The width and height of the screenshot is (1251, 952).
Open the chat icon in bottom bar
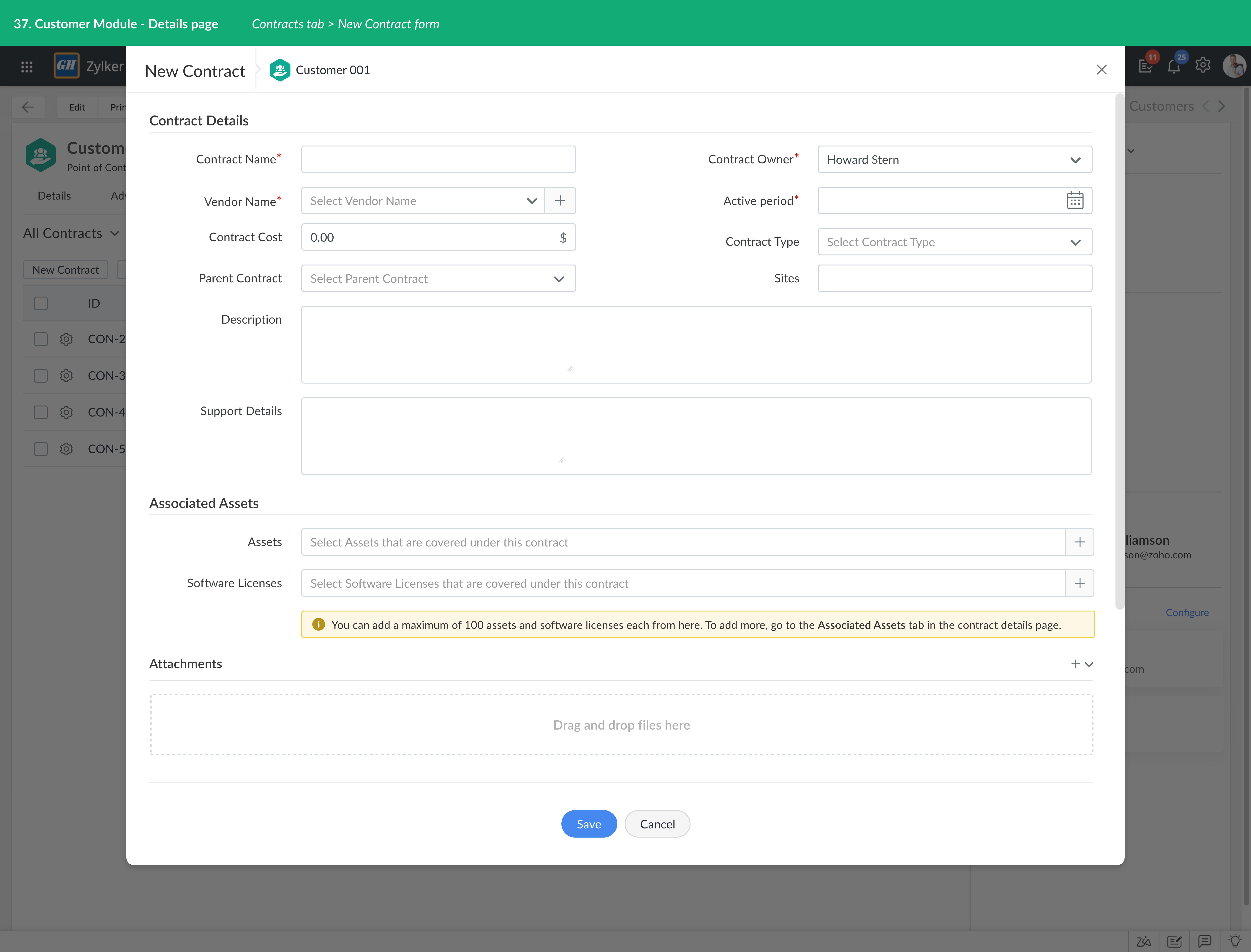1205,941
